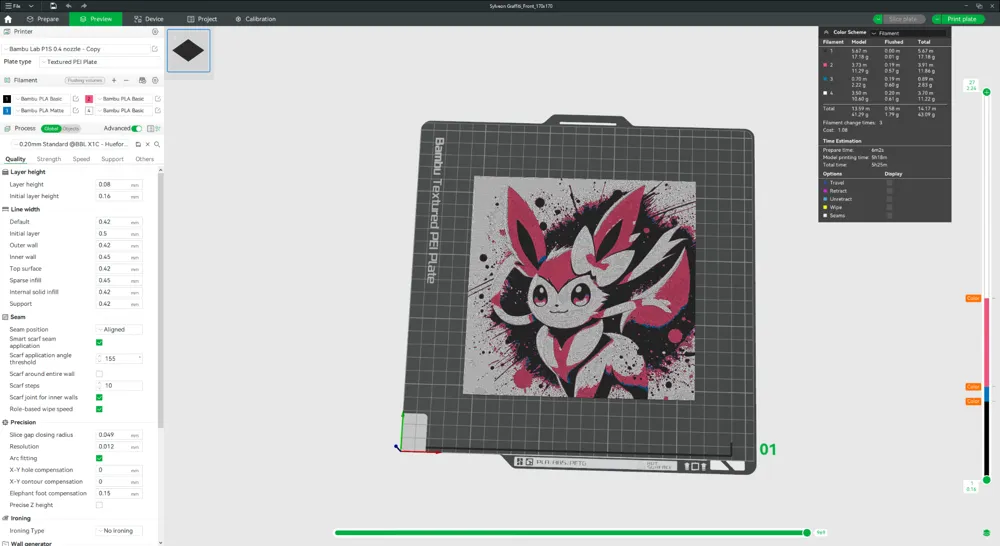Open the File menu
Image resolution: width=1000 pixels, height=546 pixels.
13,6
